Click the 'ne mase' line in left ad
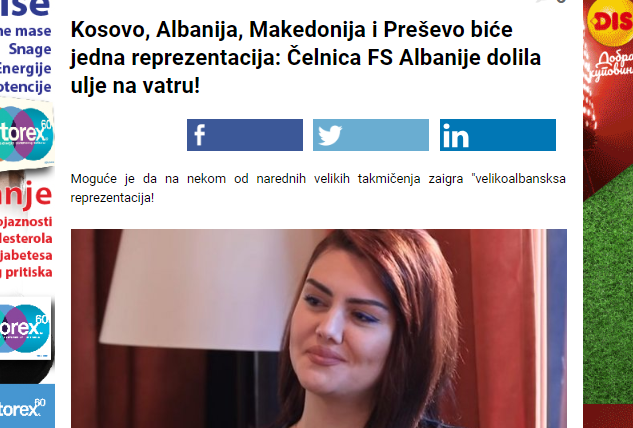 click(x=26, y=31)
